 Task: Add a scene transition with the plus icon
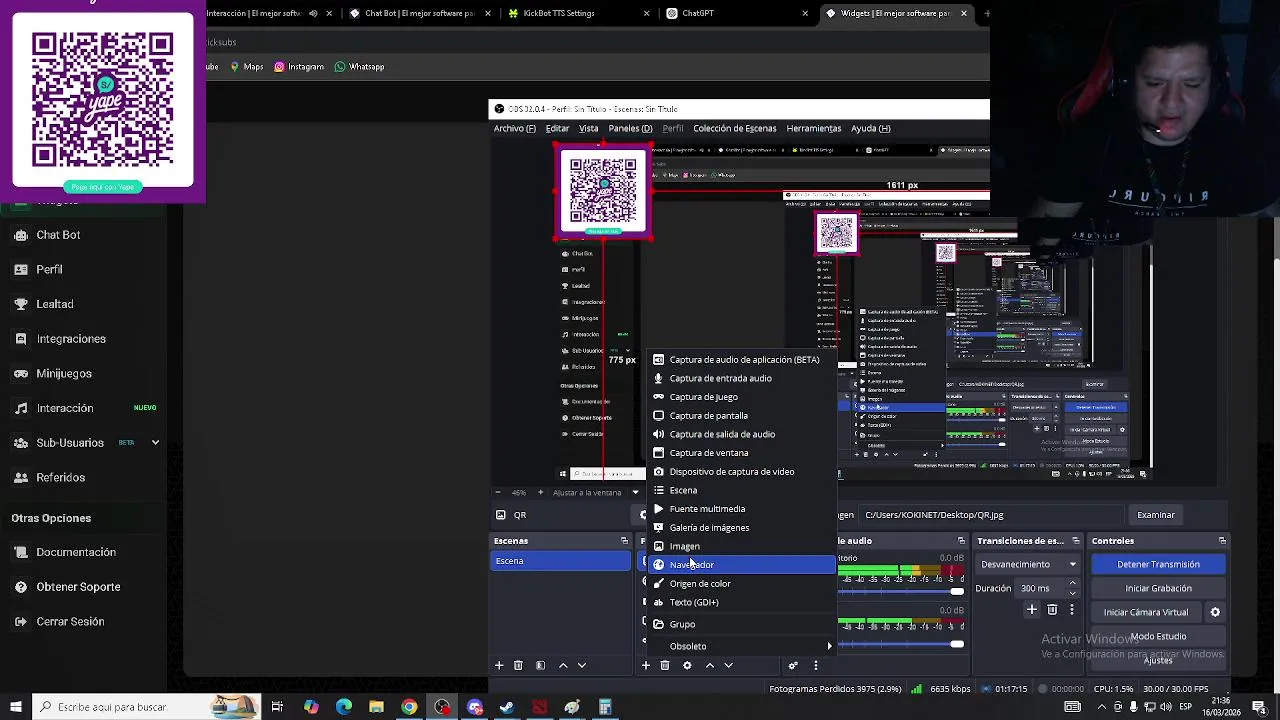click(1032, 610)
